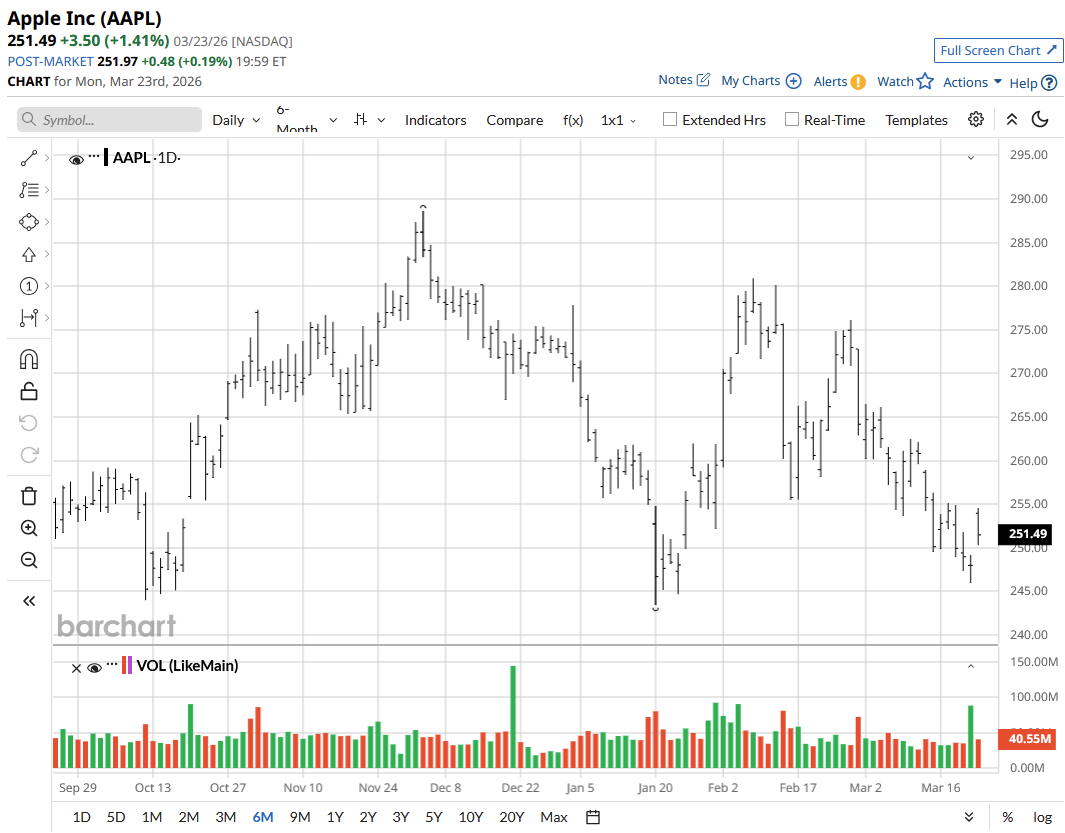Open the 6-Month period dropdown
Screen dimensions: 1065x833
pos(306,120)
